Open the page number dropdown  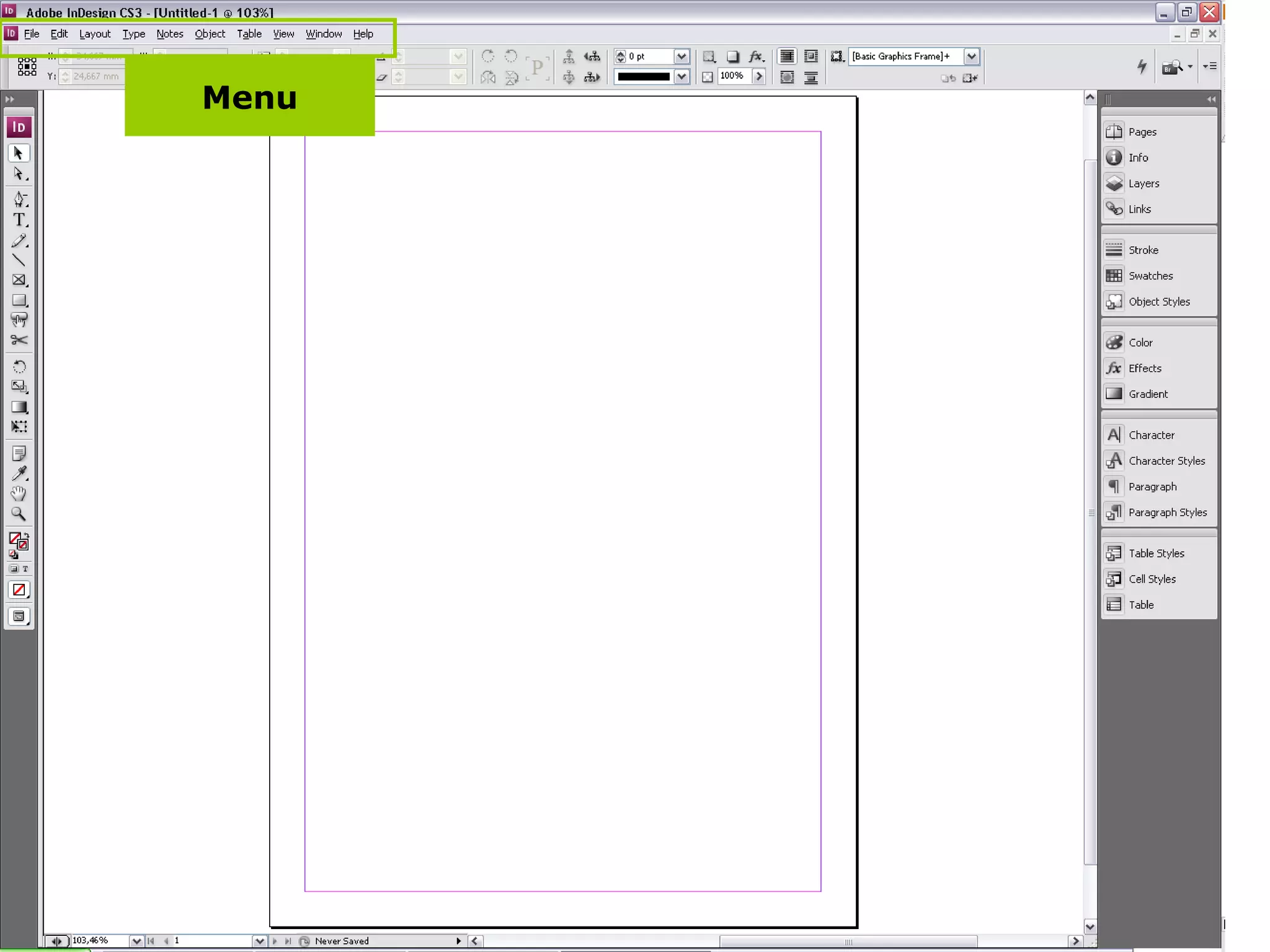coord(260,941)
